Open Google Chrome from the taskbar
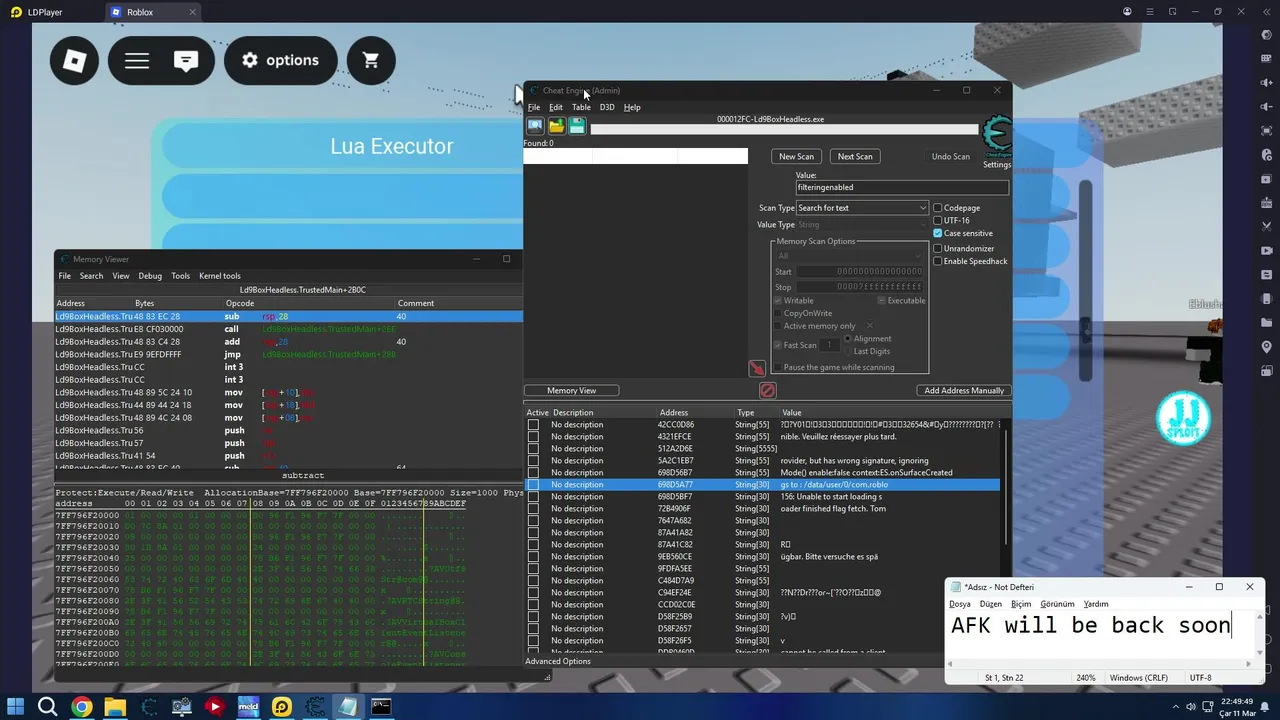1280x720 pixels. tap(82, 707)
